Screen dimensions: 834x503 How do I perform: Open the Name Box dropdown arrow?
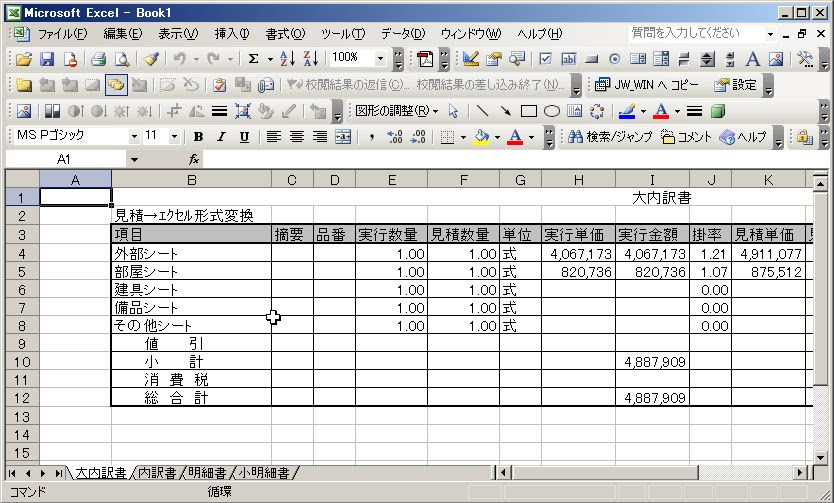click(x=134, y=159)
